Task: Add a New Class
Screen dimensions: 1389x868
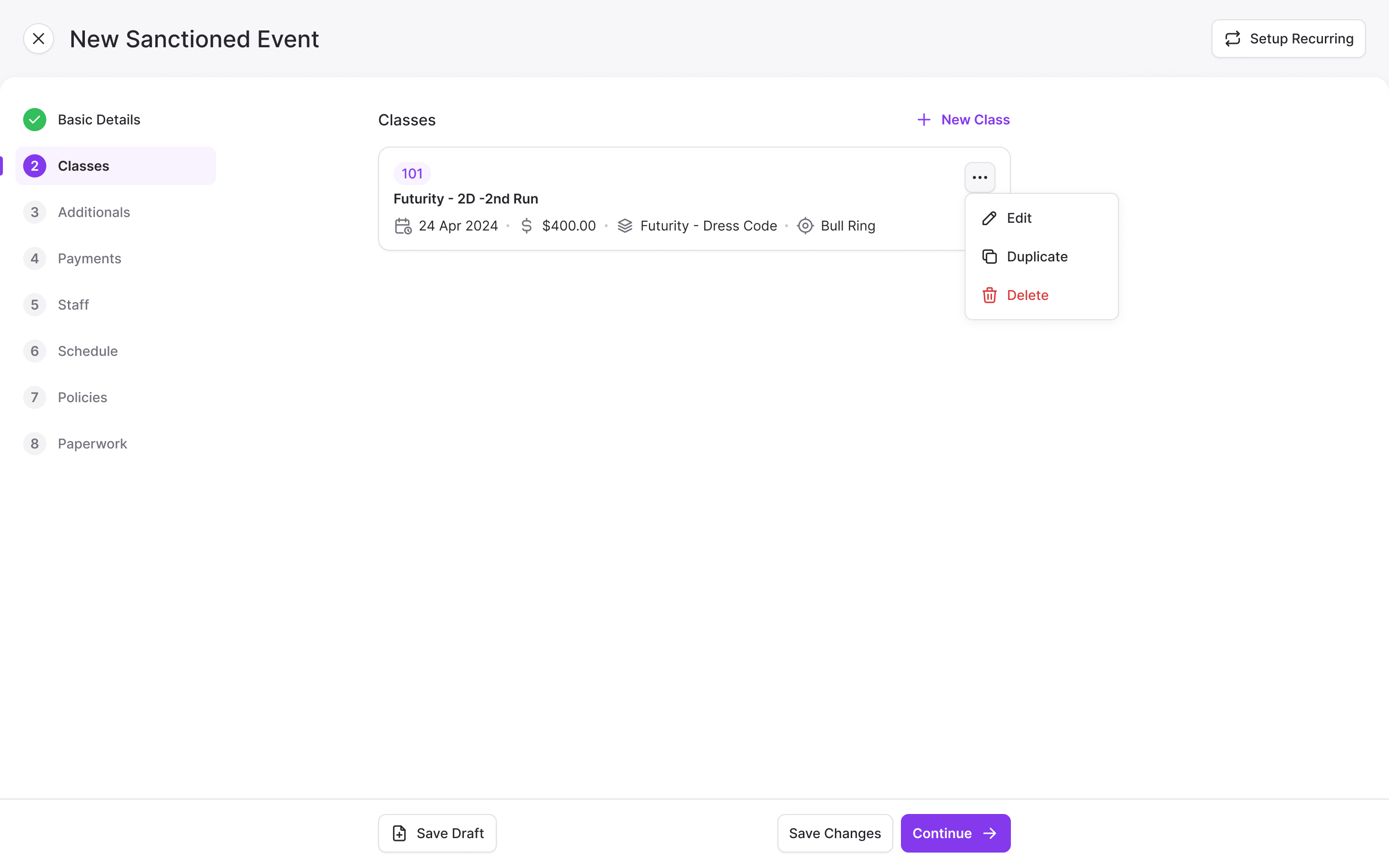Action: pyautogui.click(x=963, y=120)
